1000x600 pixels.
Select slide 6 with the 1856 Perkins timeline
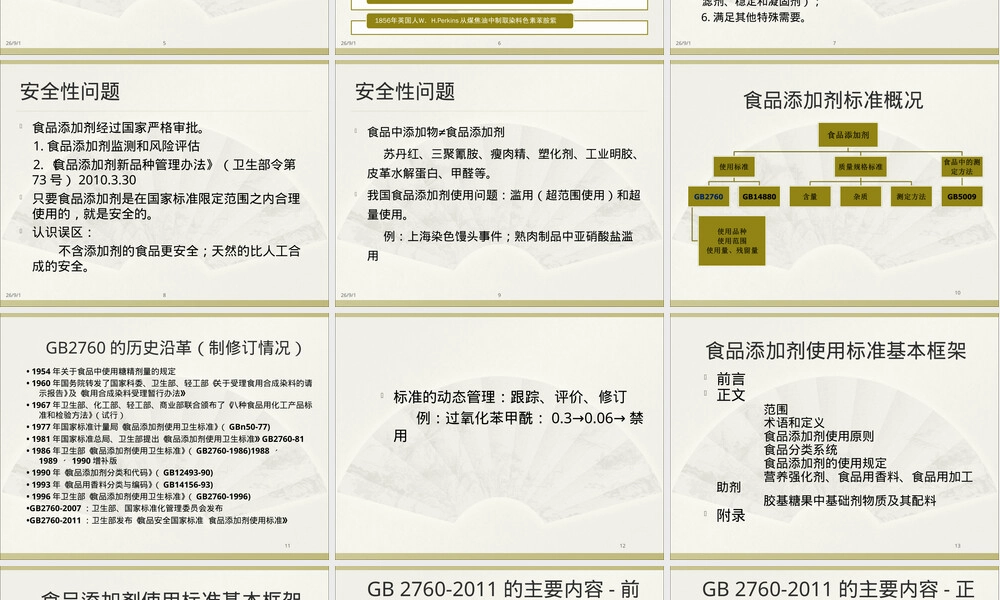(x=499, y=27)
